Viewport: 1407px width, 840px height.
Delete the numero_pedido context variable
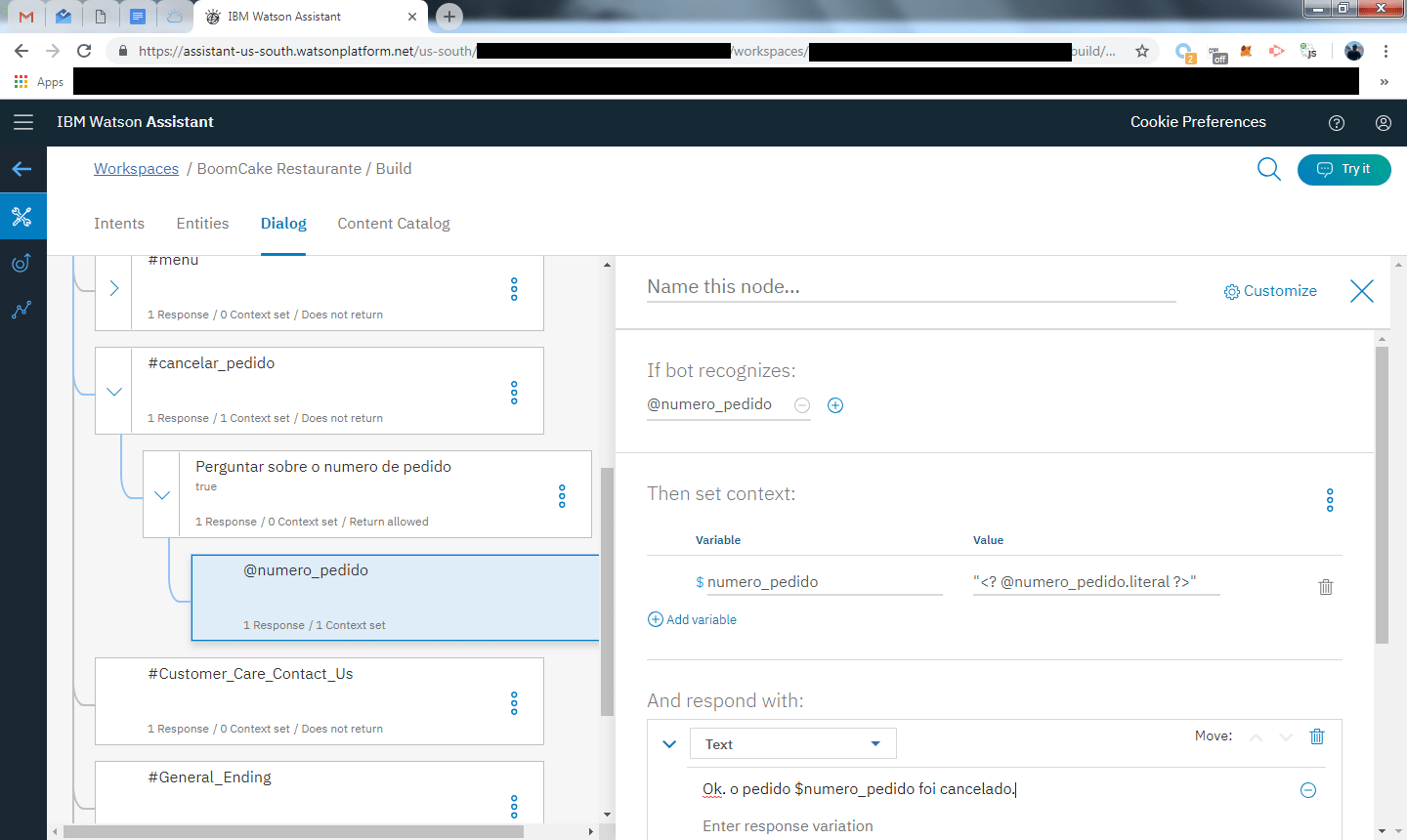(1326, 587)
